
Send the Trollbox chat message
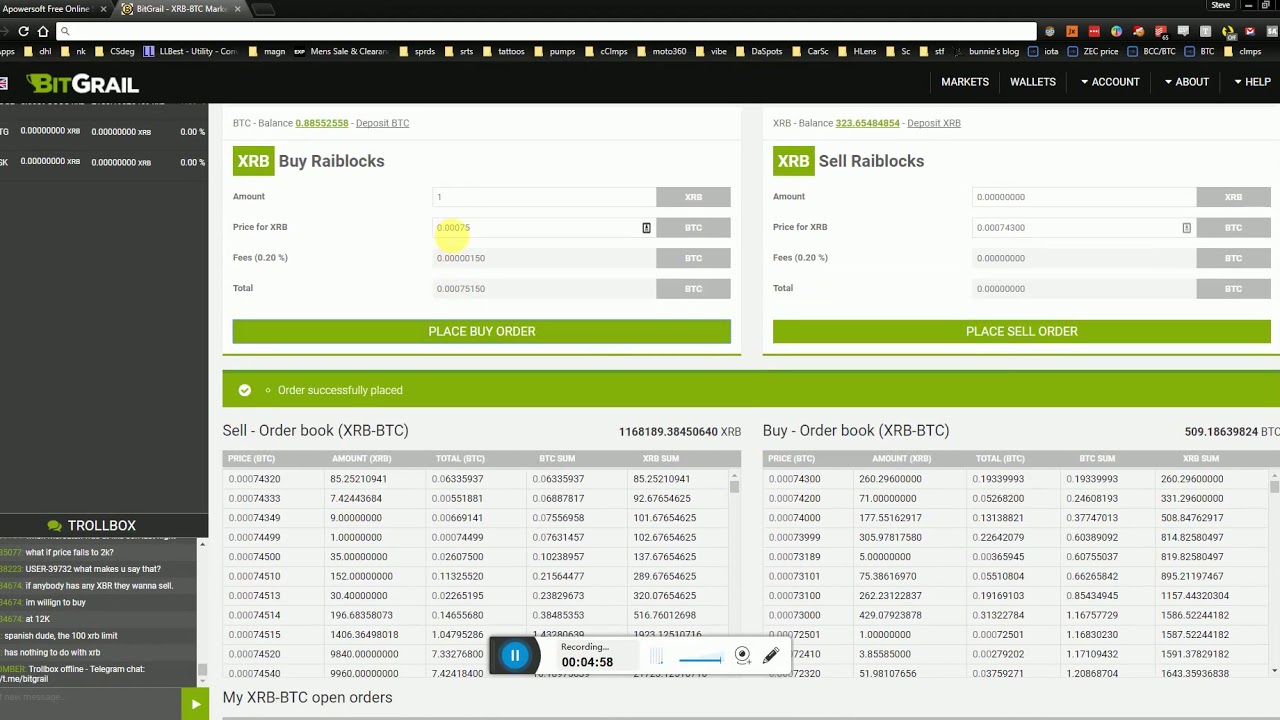195,704
